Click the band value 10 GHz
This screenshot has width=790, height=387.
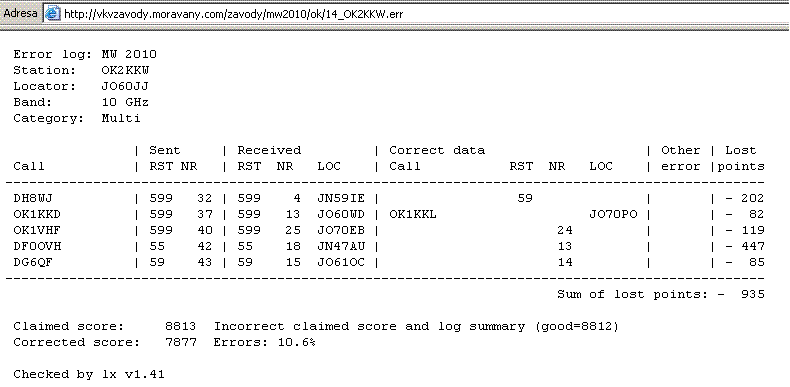click(x=125, y=102)
